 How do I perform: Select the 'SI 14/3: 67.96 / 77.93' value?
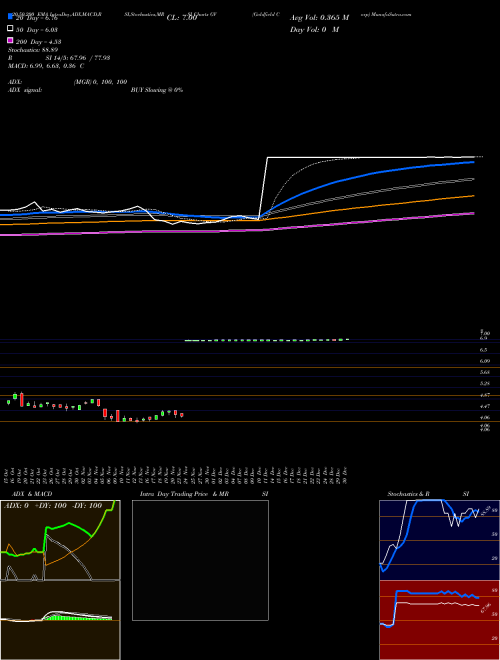click(x=79, y=58)
